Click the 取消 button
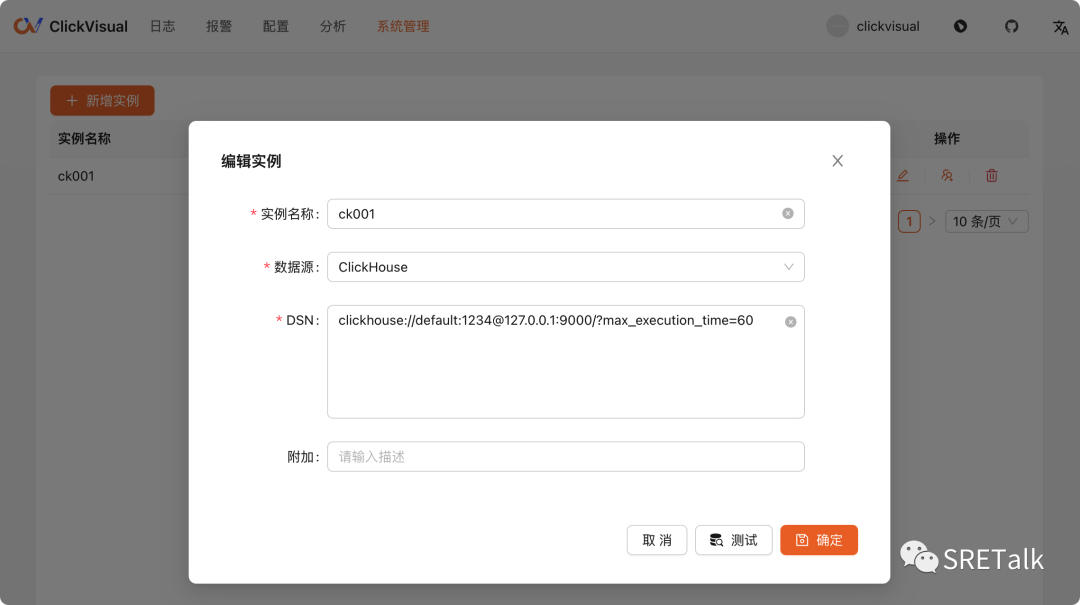The height and width of the screenshot is (605, 1080). coord(657,540)
